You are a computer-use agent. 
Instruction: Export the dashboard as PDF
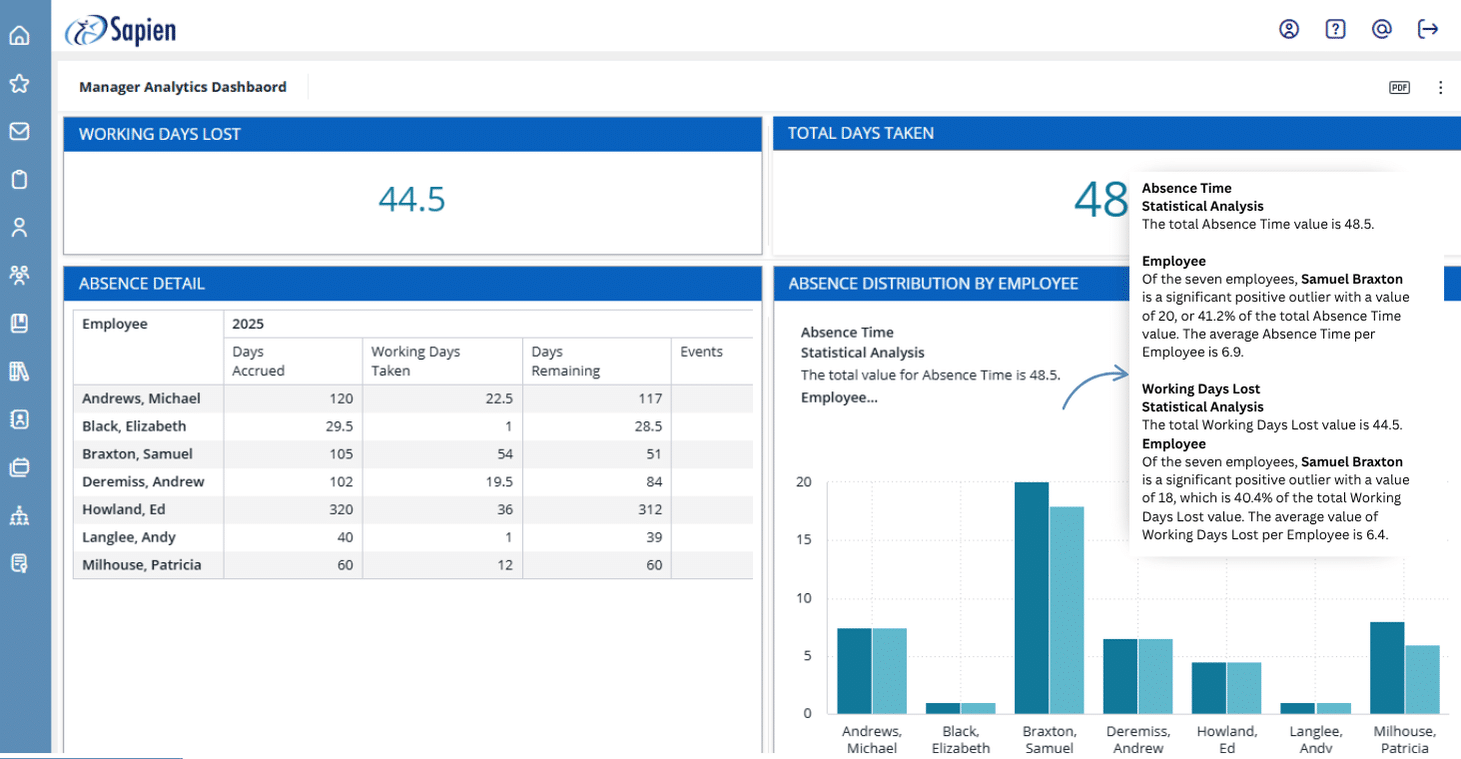tap(1399, 88)
